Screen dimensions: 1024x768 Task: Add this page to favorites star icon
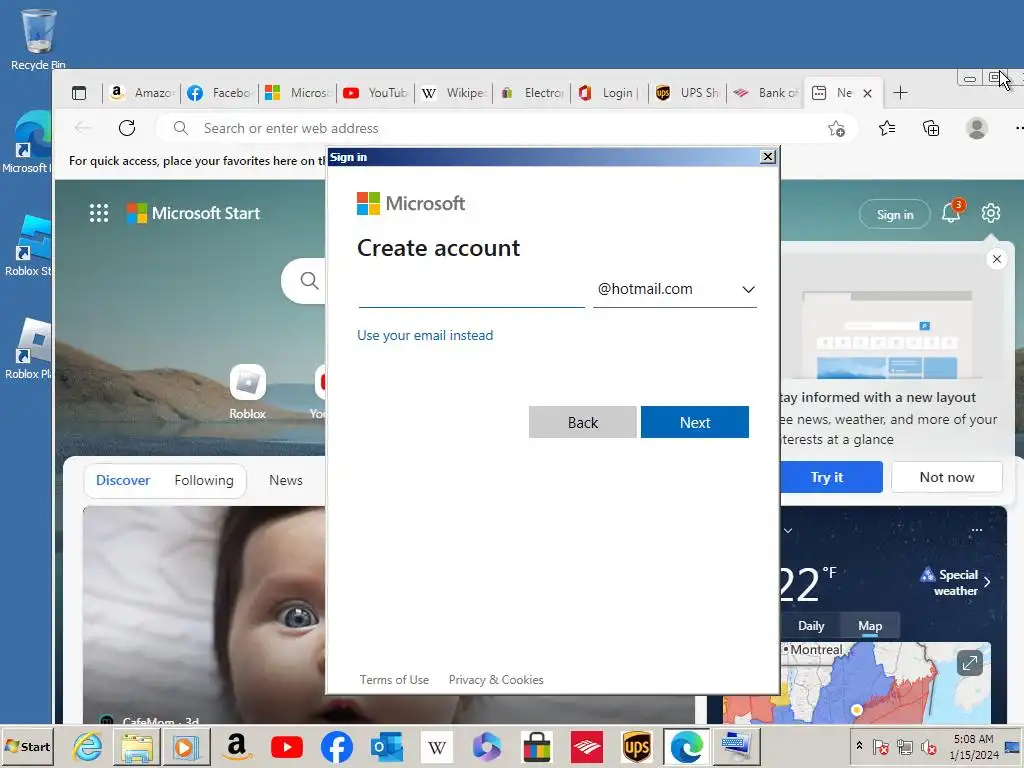[x=836, y=129]
